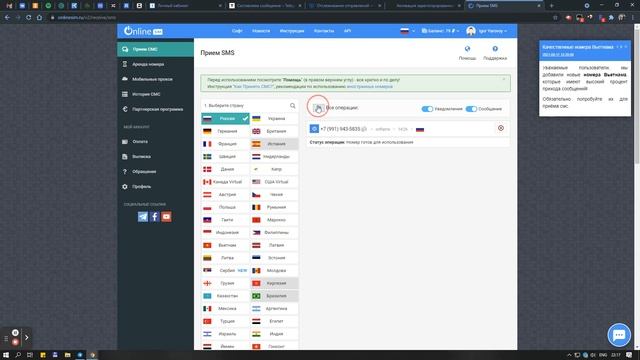Open the Софт top menu item
The width and height of the screenshot is (640, 360).
click(x=237, y=31)
